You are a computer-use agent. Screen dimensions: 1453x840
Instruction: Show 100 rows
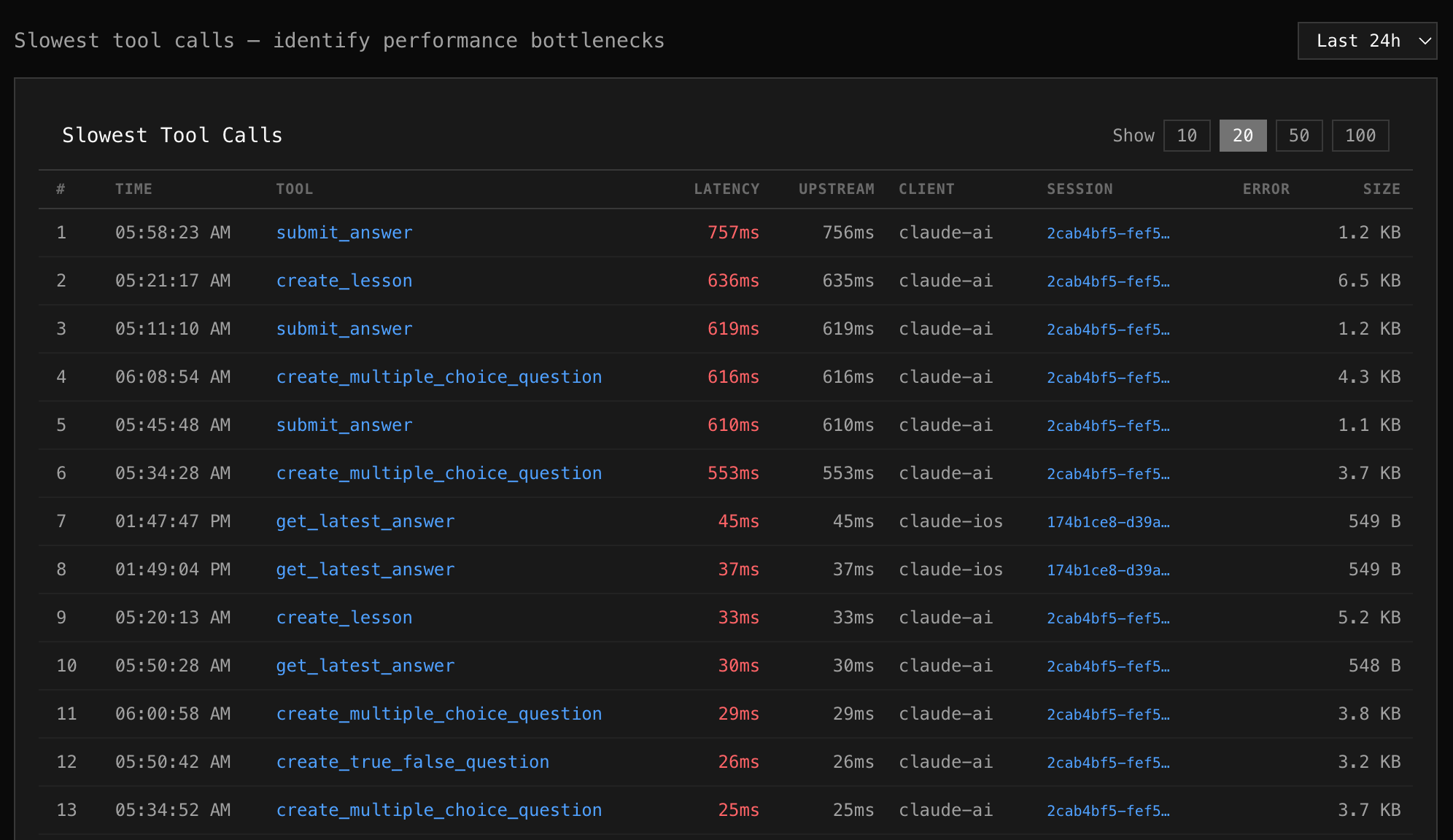point(1360,136)
